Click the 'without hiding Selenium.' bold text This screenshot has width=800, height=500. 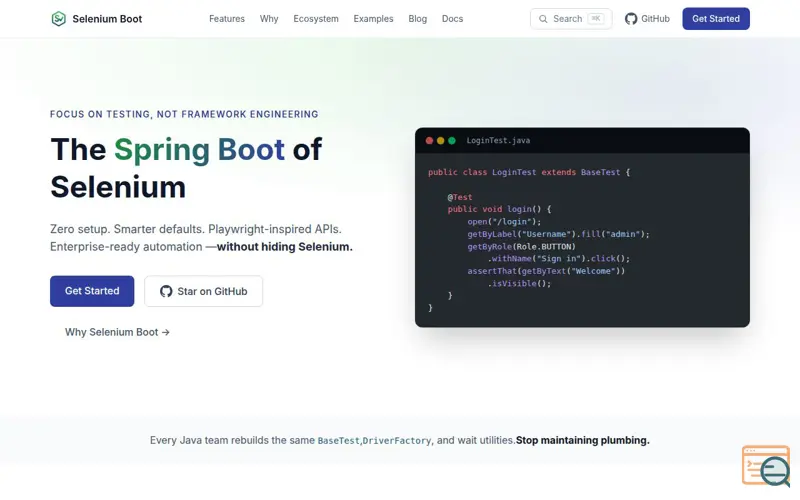(285, 247)
